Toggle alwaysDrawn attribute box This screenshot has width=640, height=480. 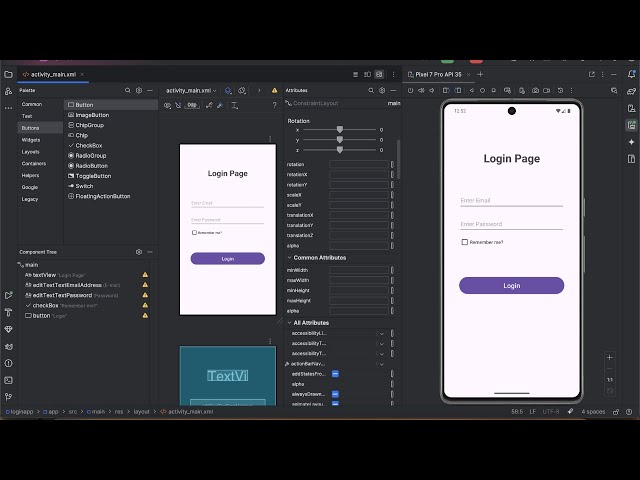(x=335, y=394)
